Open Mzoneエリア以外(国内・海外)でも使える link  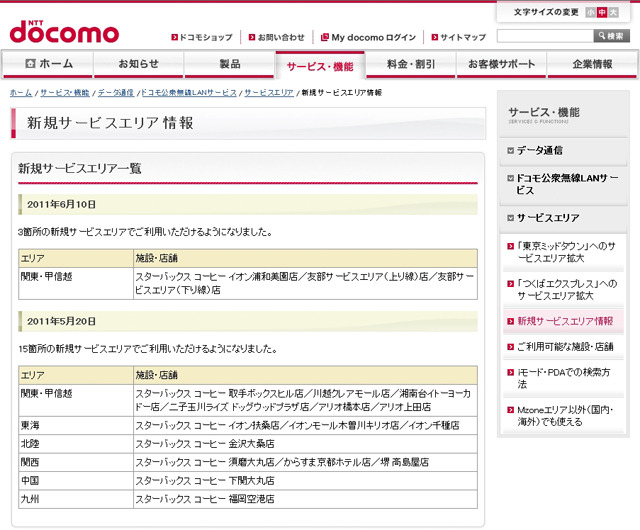(565, 416)
